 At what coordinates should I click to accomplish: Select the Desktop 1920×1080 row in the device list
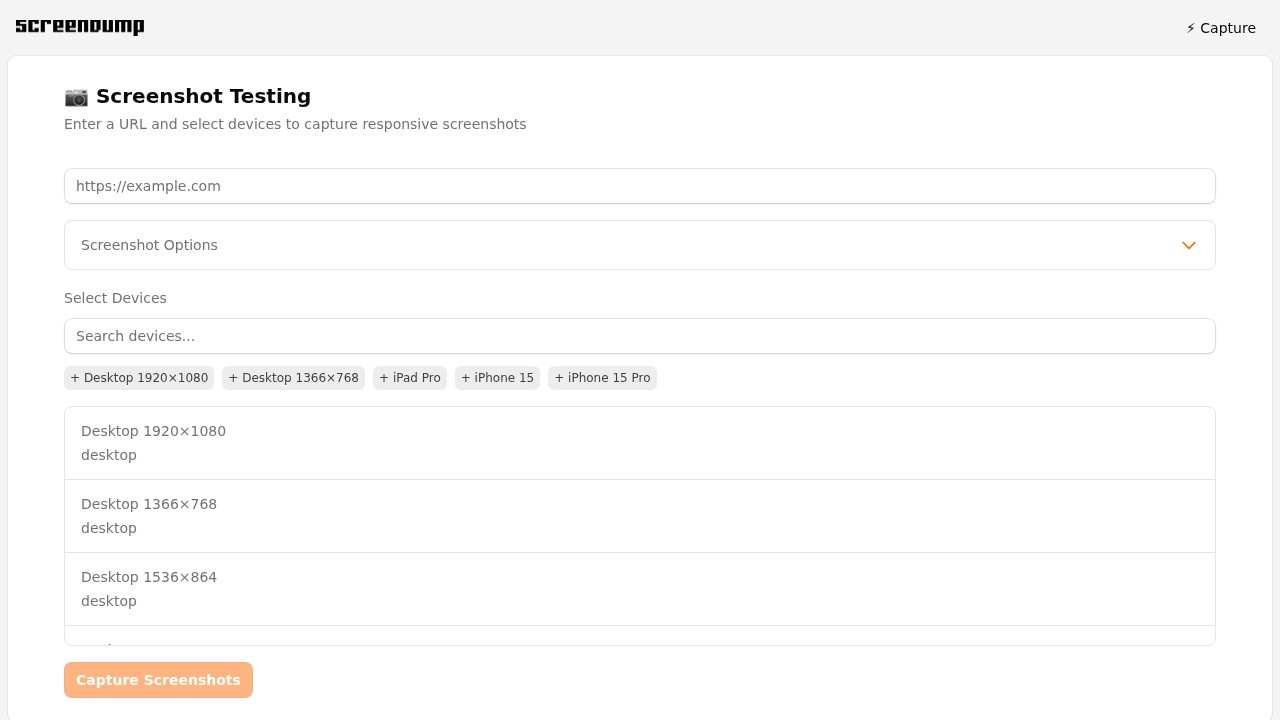(640, 443)
